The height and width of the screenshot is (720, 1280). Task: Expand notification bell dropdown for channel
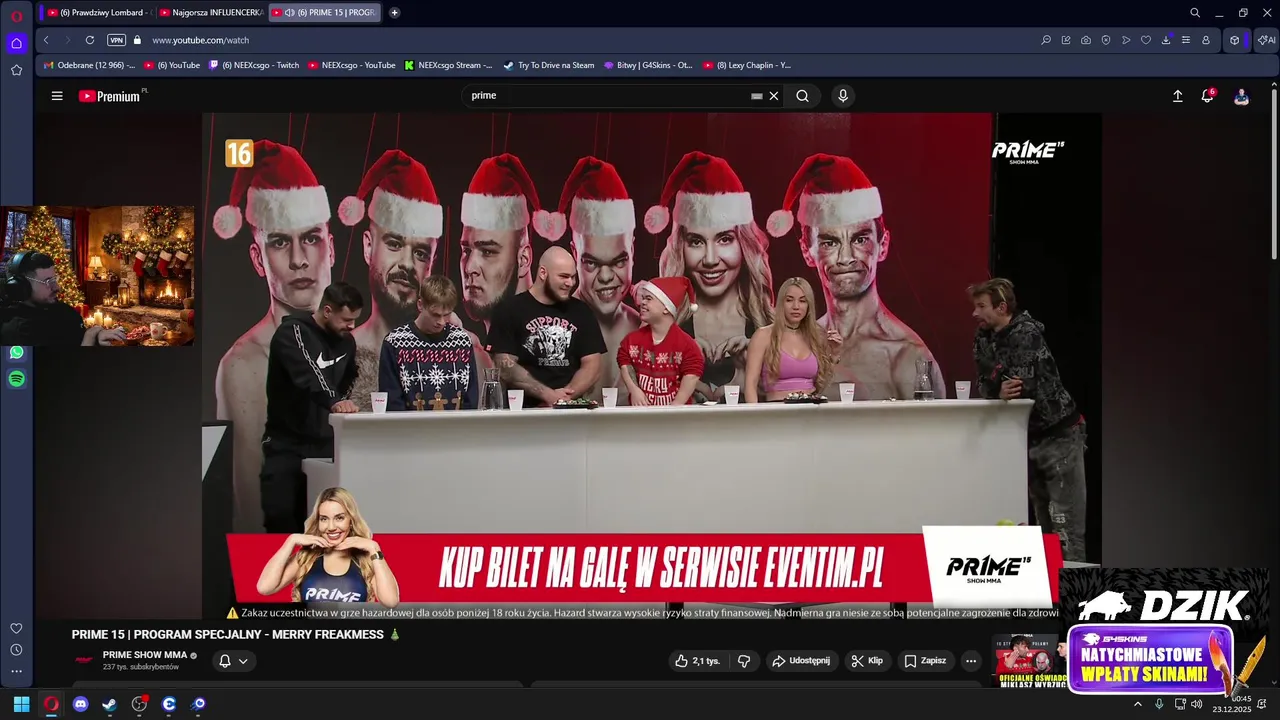click(x=233, y=661)
